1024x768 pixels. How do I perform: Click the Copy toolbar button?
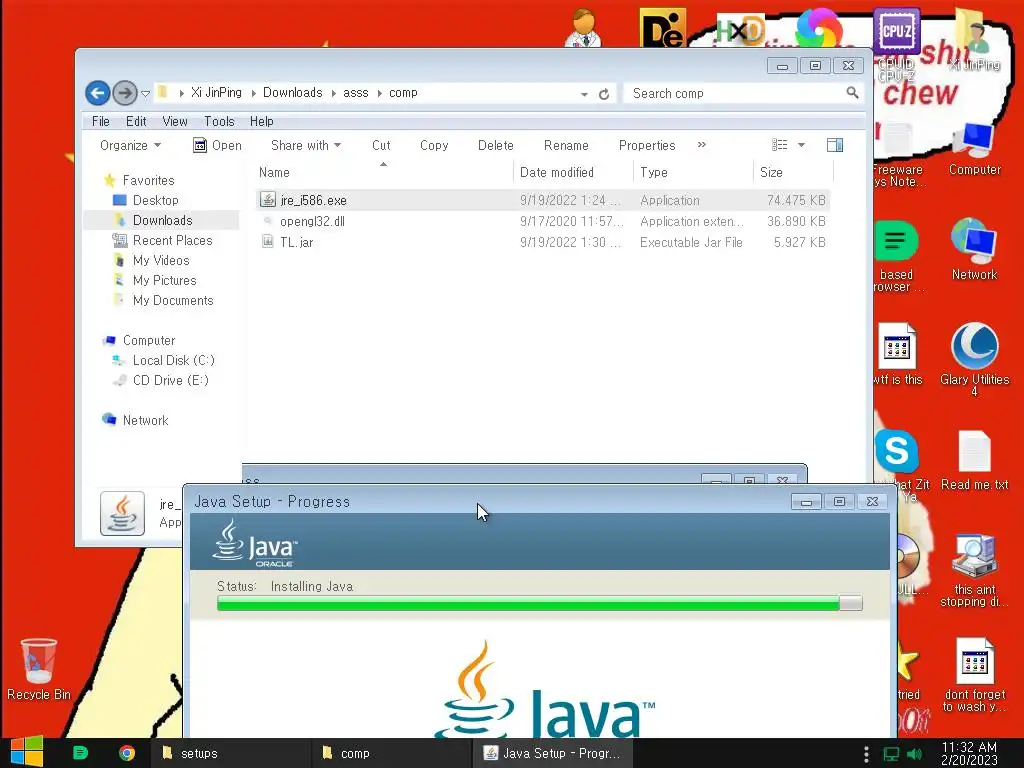(x=434, y=145)
